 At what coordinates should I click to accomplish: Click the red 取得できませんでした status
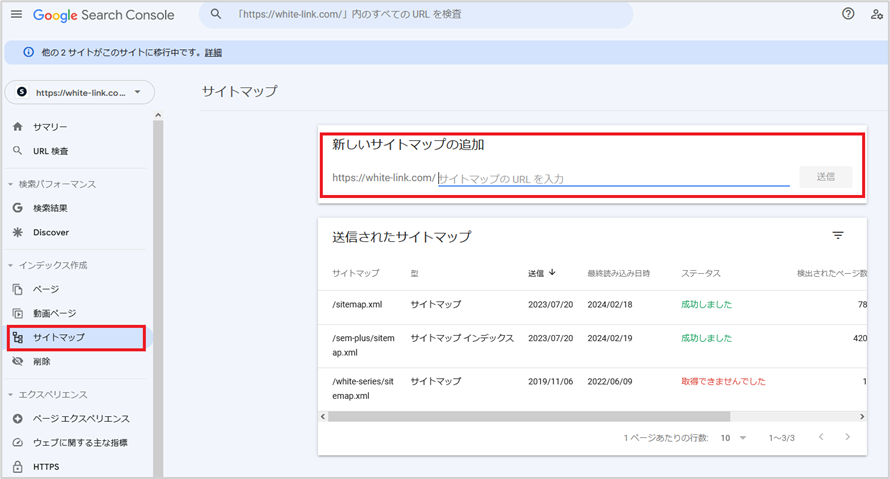click(723, 381)
